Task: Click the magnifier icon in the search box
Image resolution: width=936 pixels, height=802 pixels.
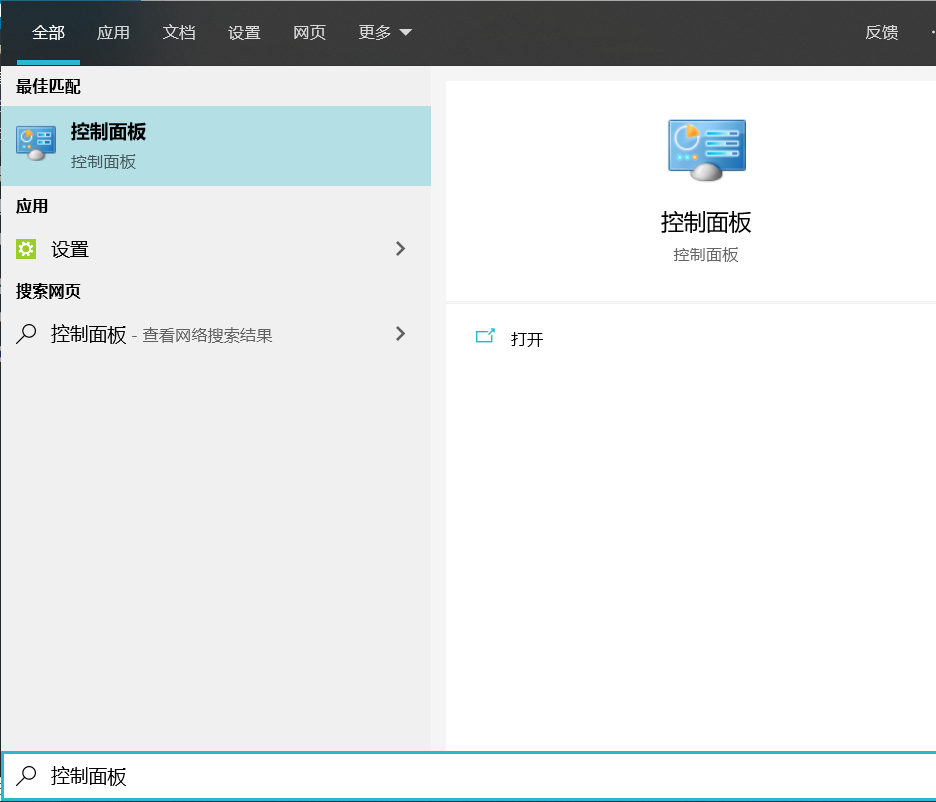Action: 27,776
